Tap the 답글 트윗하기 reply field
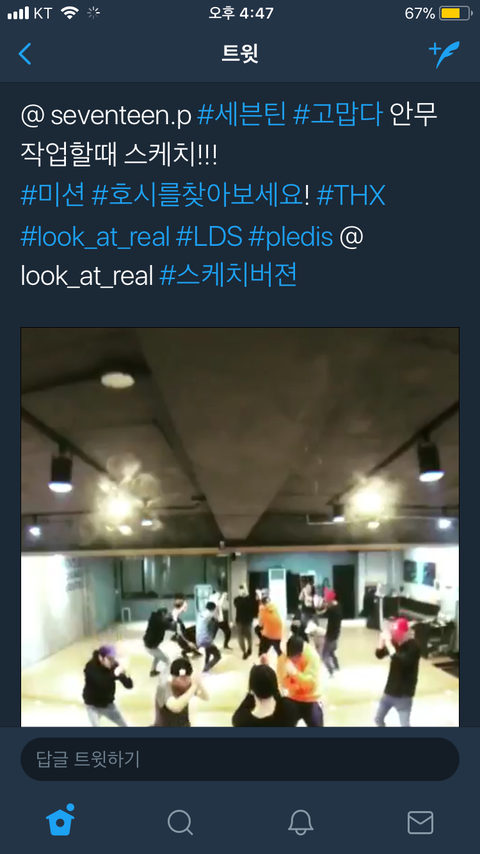Image resolution: width=480 pixels, height=854 pixels. pyautogui.click(x=240, y=759)
